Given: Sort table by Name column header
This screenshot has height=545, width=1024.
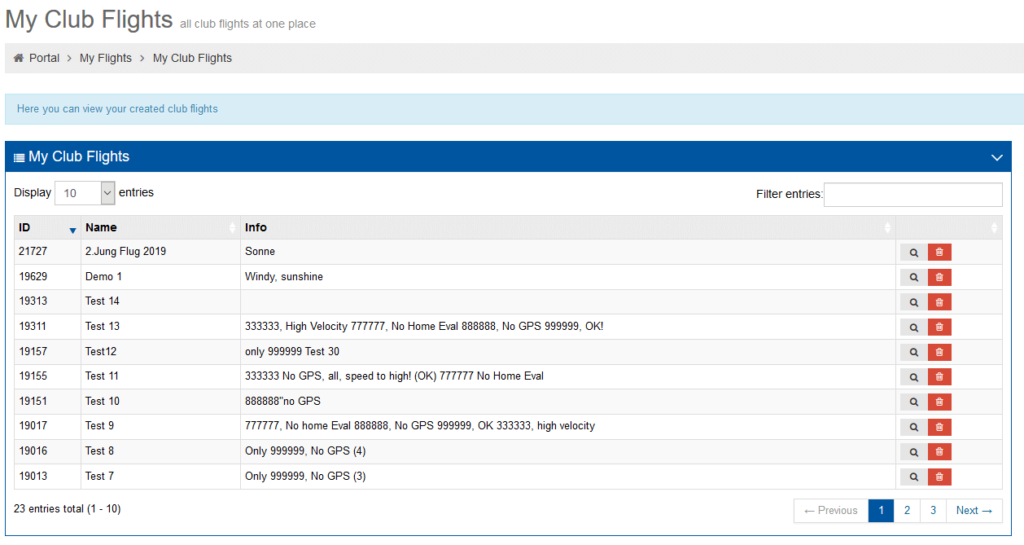Looking at the screenshot, I should [x=160, y=228].
